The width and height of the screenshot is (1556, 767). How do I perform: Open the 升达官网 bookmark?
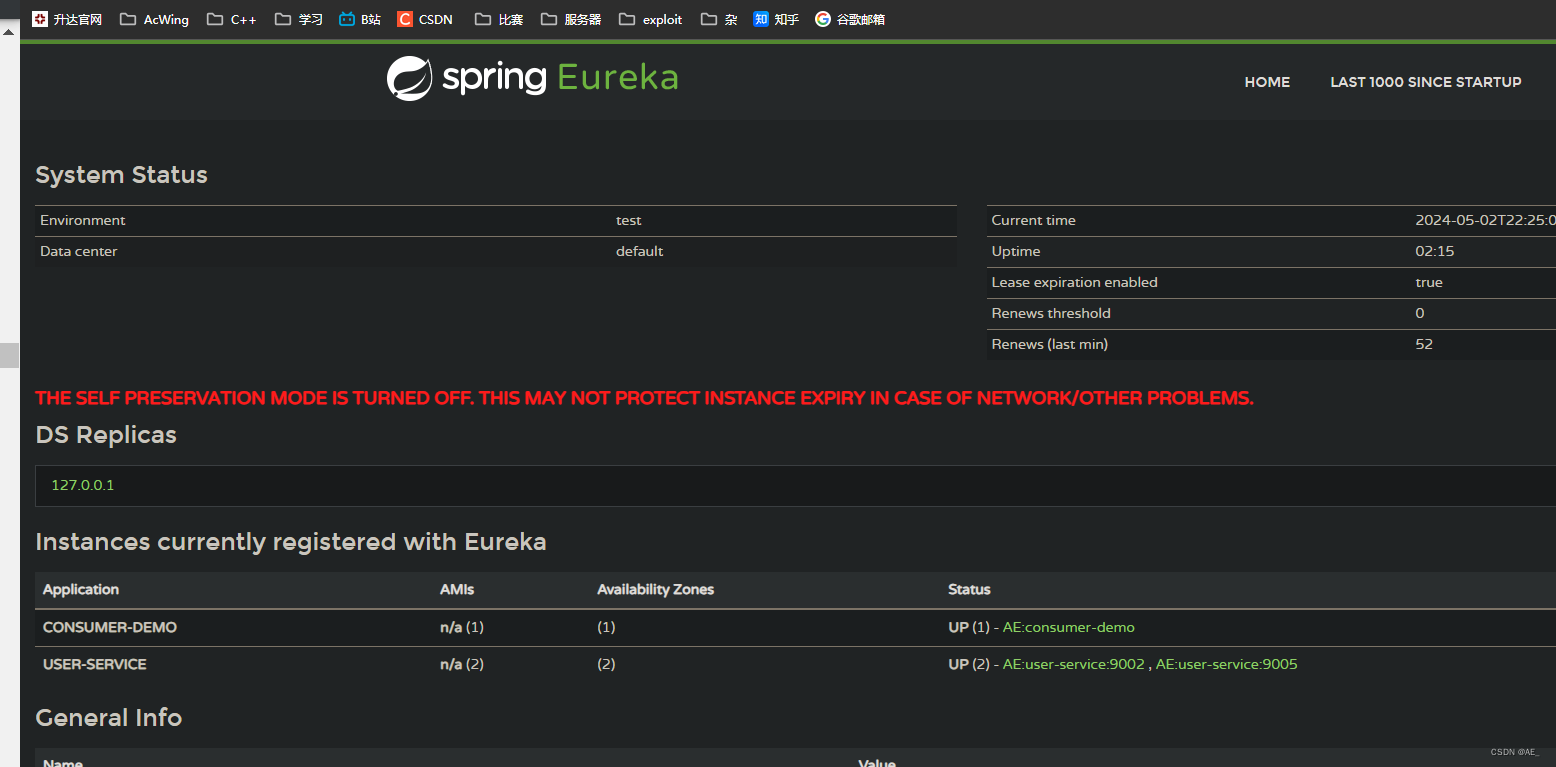pos(67,19)
